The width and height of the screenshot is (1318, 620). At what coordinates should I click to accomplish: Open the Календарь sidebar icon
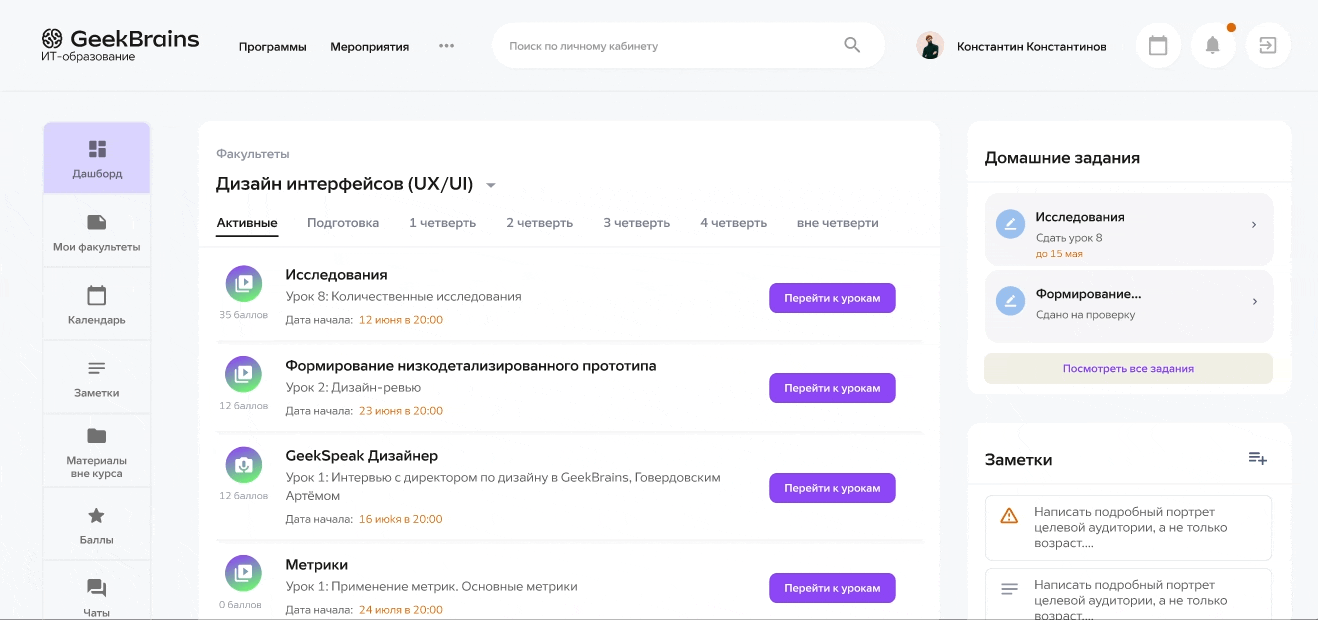pos(96,303)
